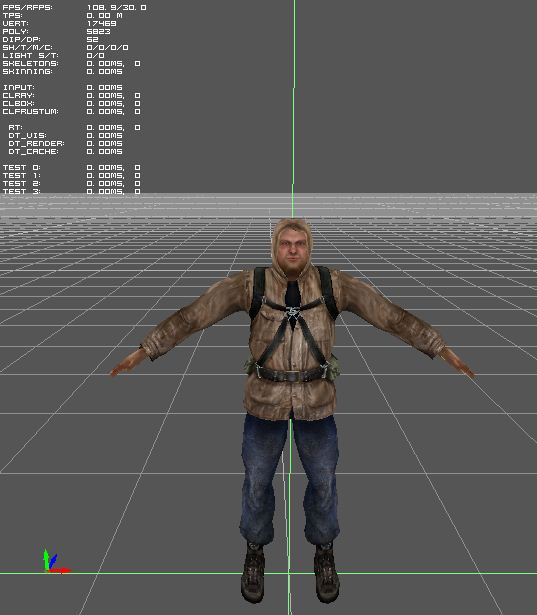Screen dimensions: 537x615
Task: Click the character's right boot
Action: coord(253,572)
